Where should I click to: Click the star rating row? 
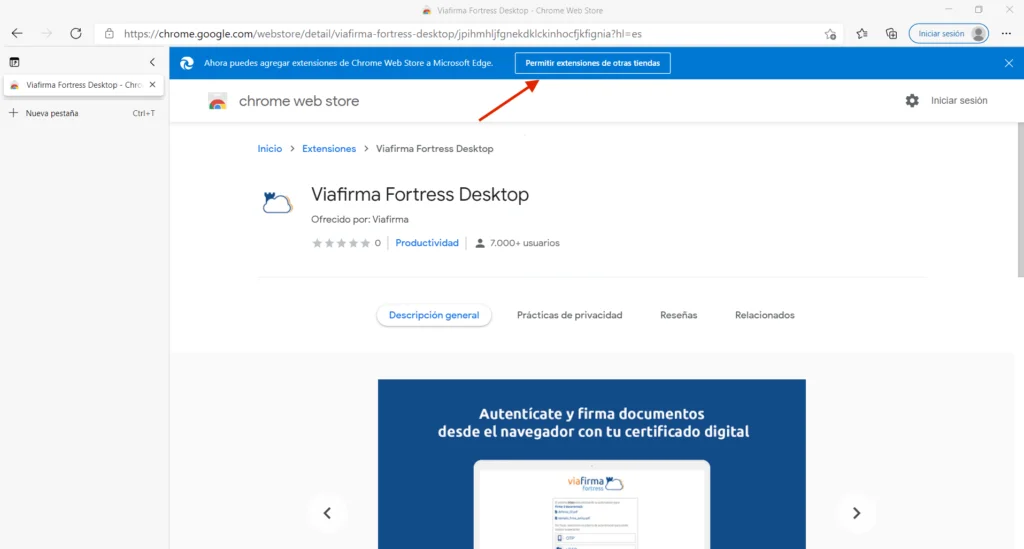point(341,243)
